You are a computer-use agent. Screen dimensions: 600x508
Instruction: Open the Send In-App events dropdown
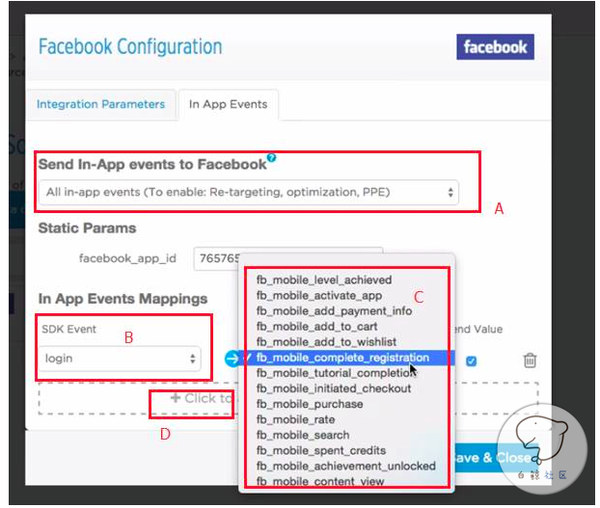click(x=248, y=192)
